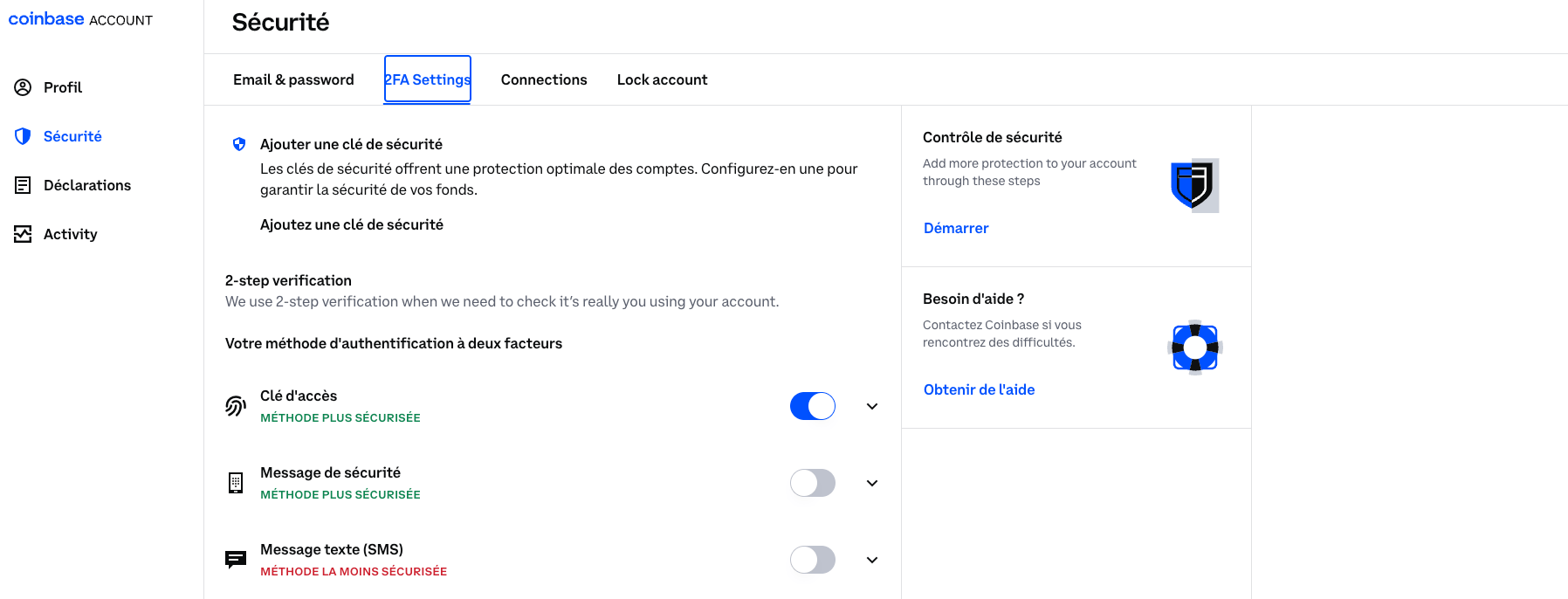Click the Déclarations document icon

tap(23, 185)
